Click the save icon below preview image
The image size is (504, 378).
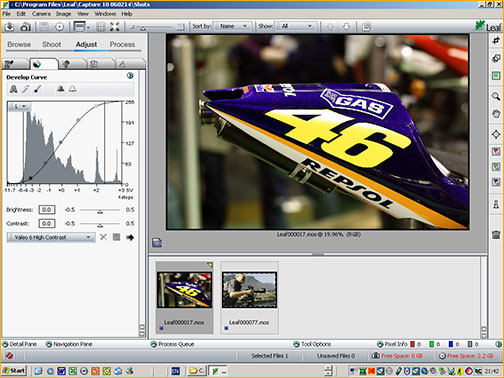(x=157, y=243)
